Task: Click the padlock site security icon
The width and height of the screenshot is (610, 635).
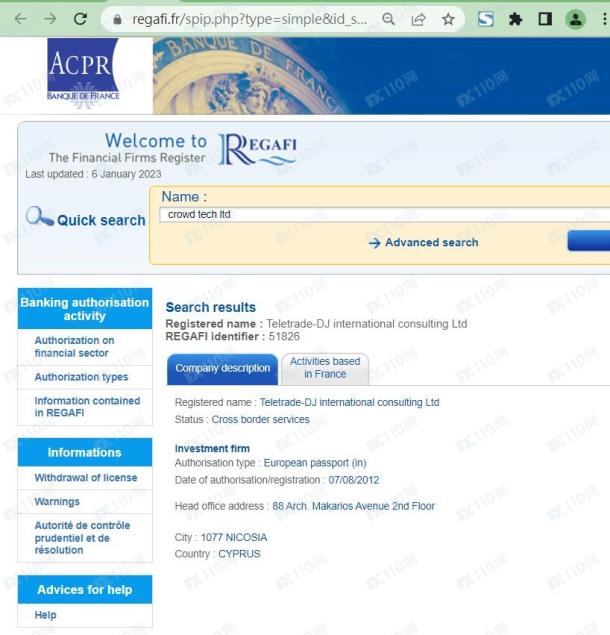Action: (x=117, y=19)
